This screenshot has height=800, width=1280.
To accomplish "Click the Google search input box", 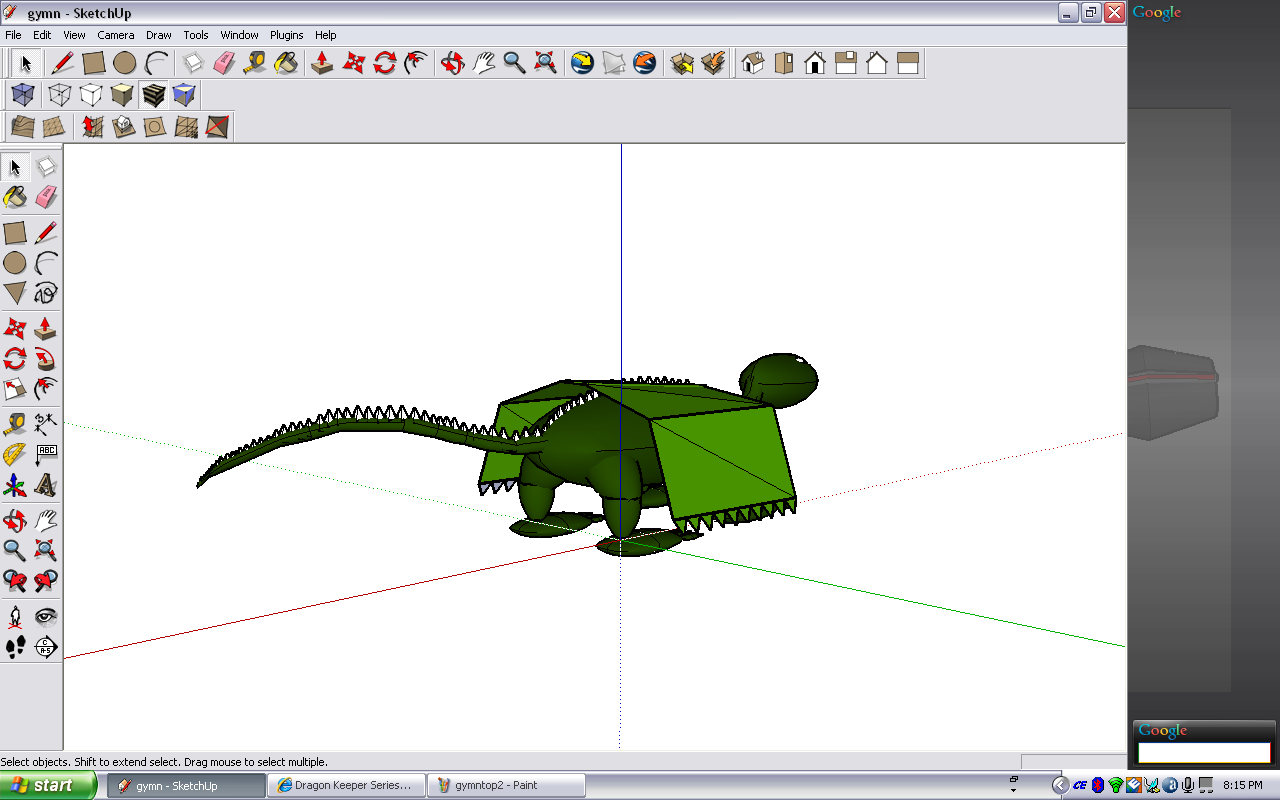I will (1204, 752).
